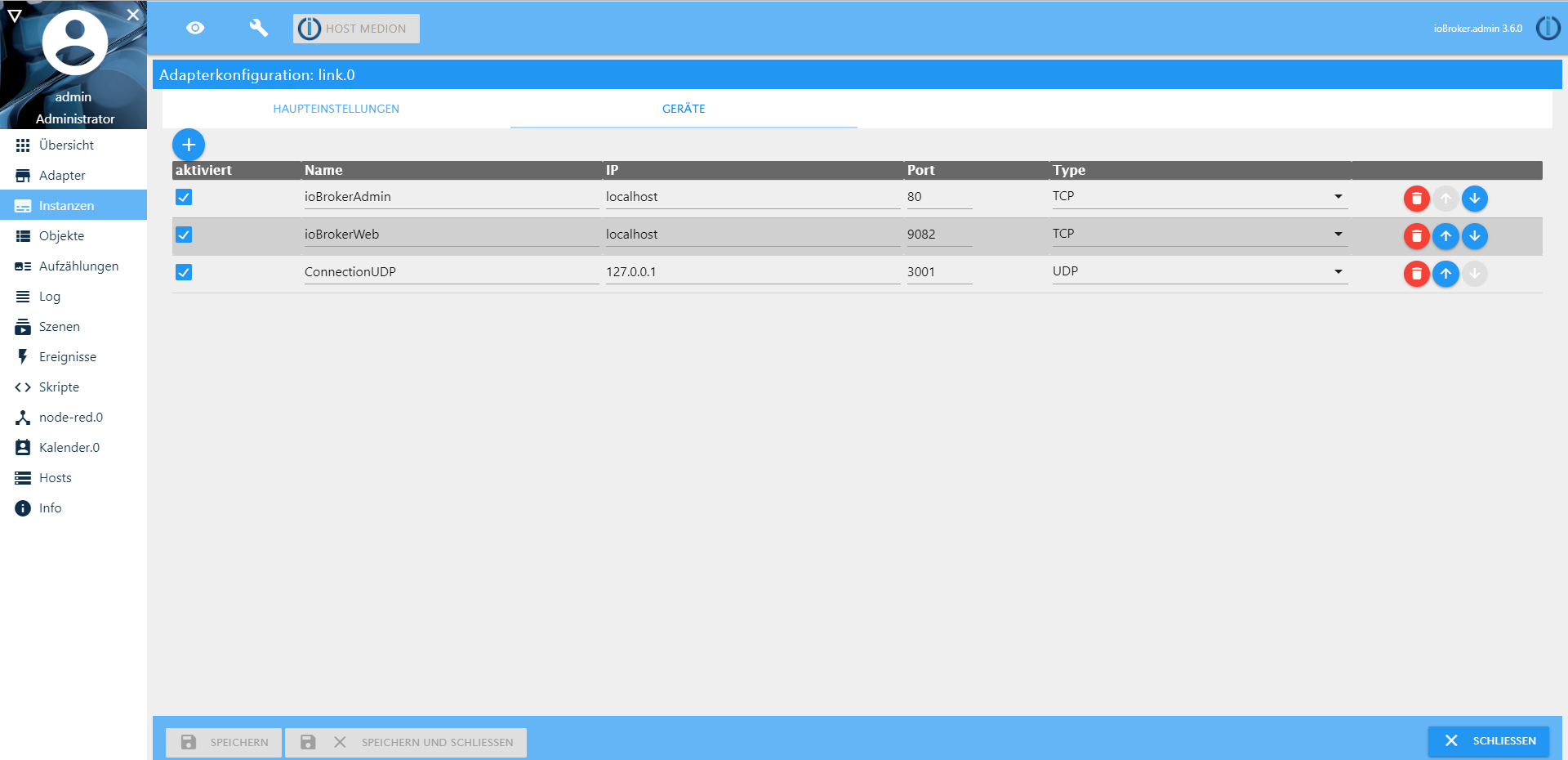The image size is (1568, 760).
Task: Click the admin user avatar
Action: [x=74, y=42]
